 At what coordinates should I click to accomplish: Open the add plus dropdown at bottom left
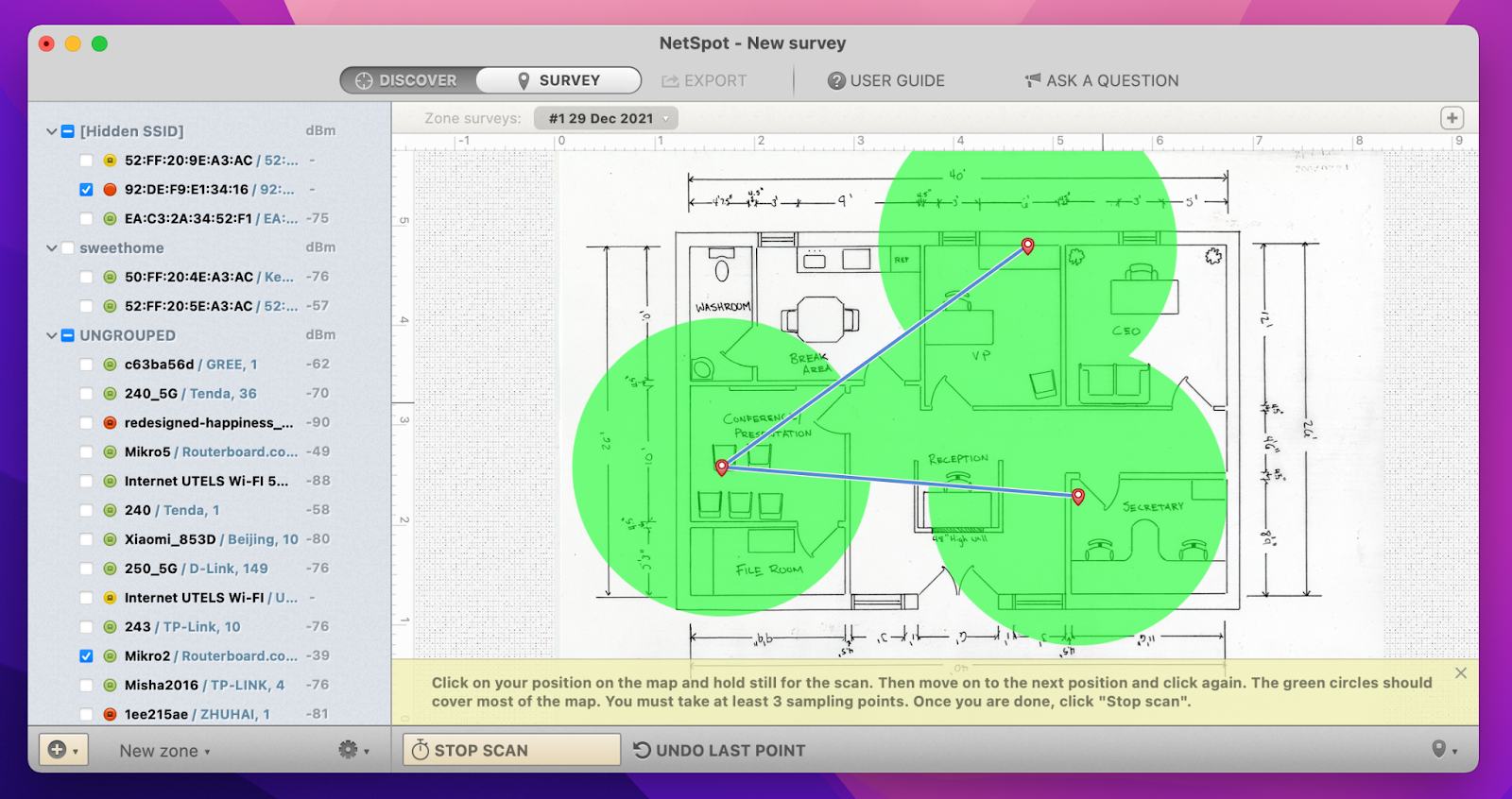(63, 750)
